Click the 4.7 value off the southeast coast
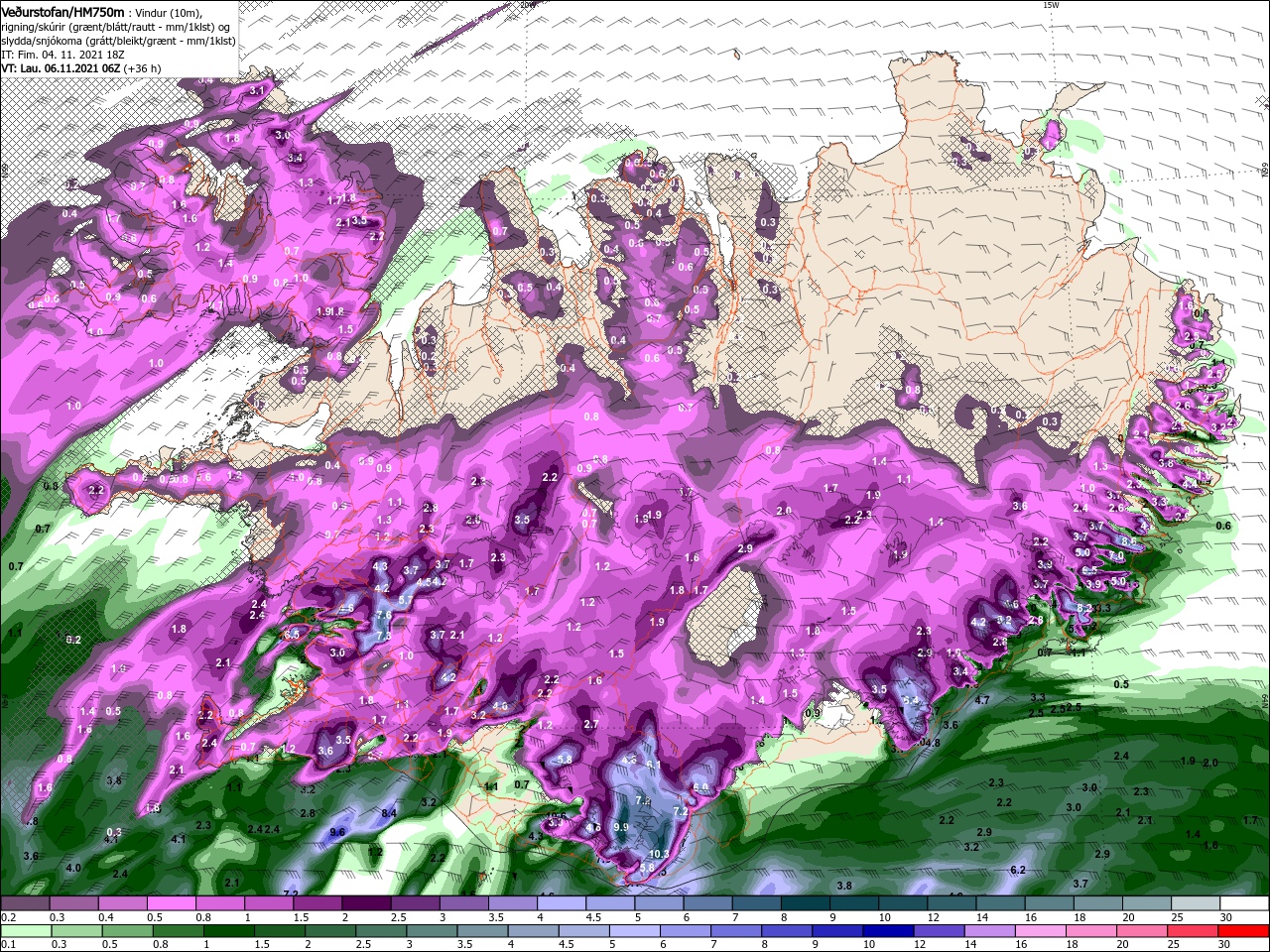The image size is (1270, 952). coord(983,700)
